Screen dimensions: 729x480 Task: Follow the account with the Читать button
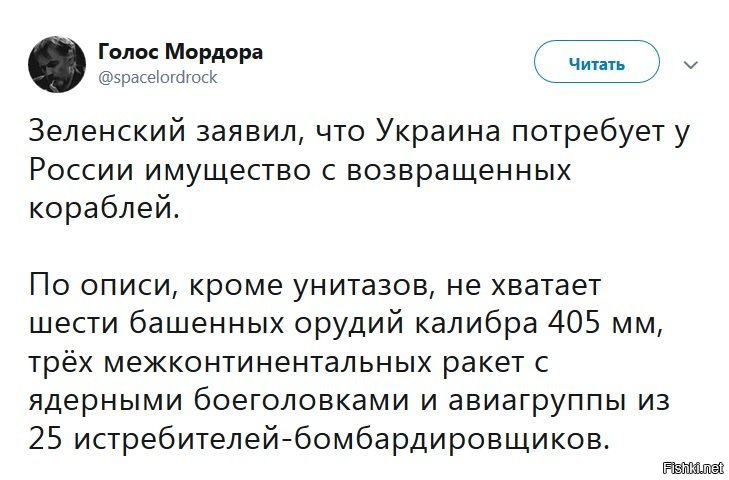point(596,64)
